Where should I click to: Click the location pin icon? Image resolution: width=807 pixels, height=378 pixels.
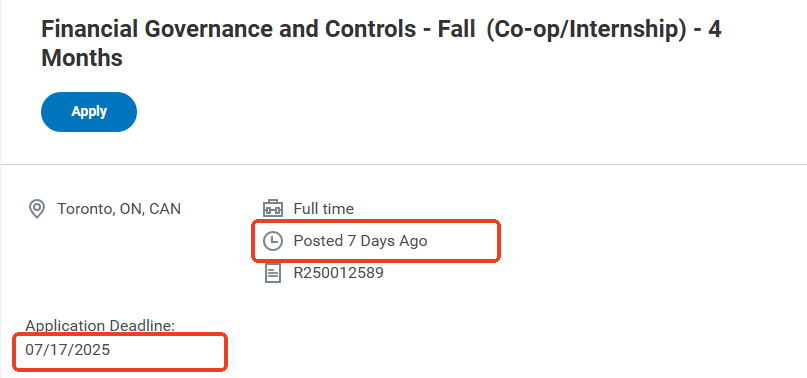click(x=37, y=210)
